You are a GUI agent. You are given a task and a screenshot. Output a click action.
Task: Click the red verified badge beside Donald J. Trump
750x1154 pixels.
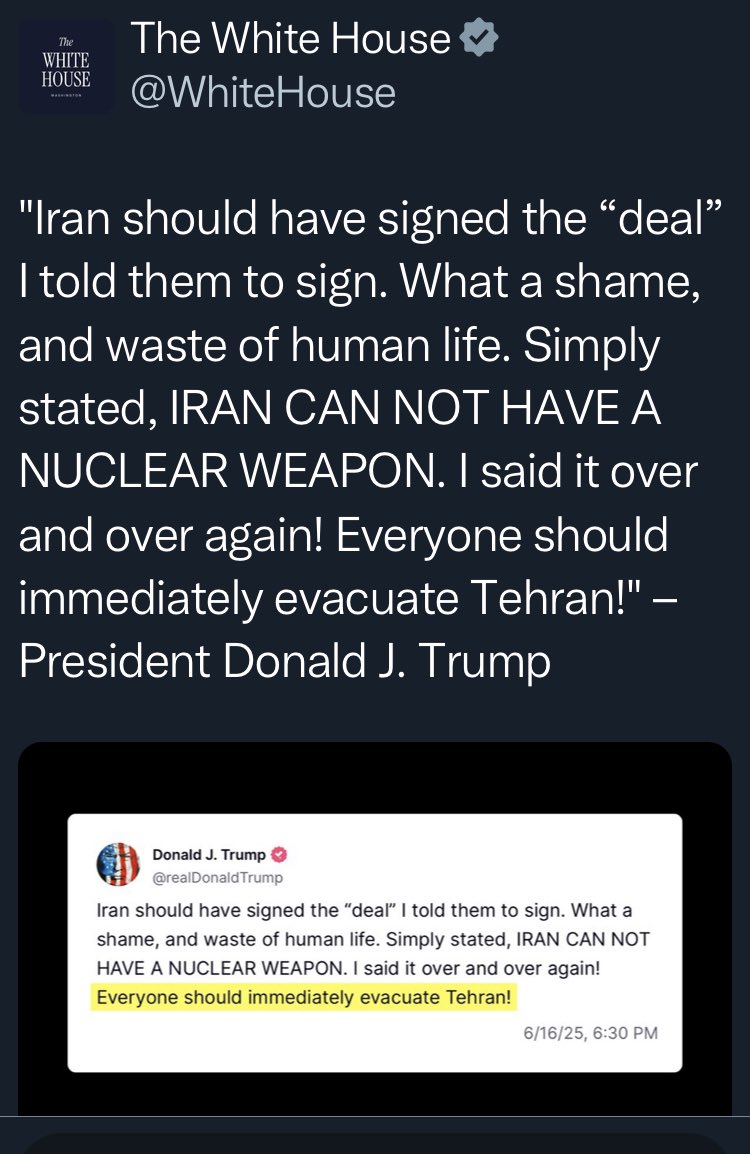point(280,855)
